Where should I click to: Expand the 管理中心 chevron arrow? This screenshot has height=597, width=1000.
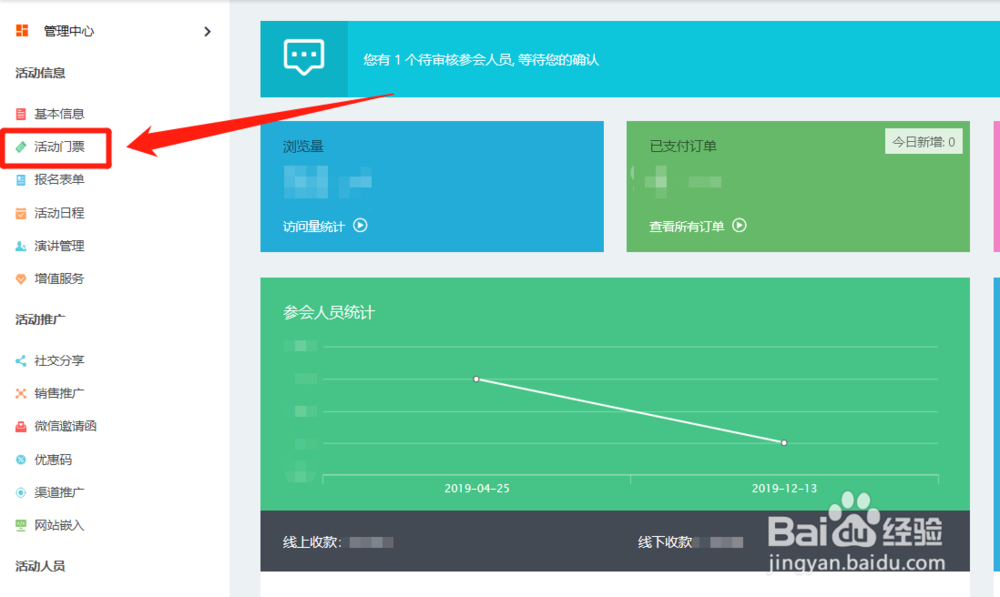click(x=207, y=31)
